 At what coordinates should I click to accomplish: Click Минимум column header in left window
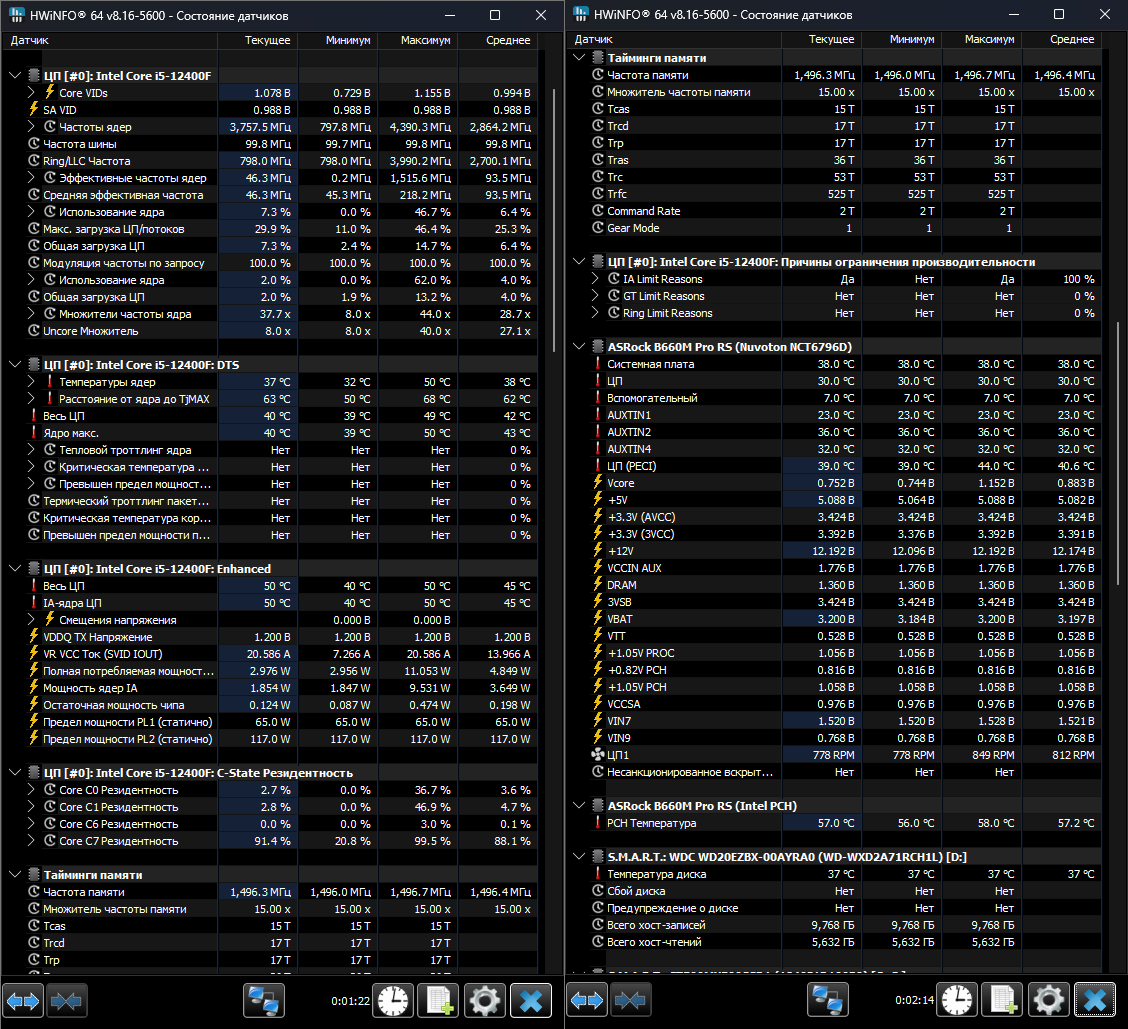click(337, 40)
